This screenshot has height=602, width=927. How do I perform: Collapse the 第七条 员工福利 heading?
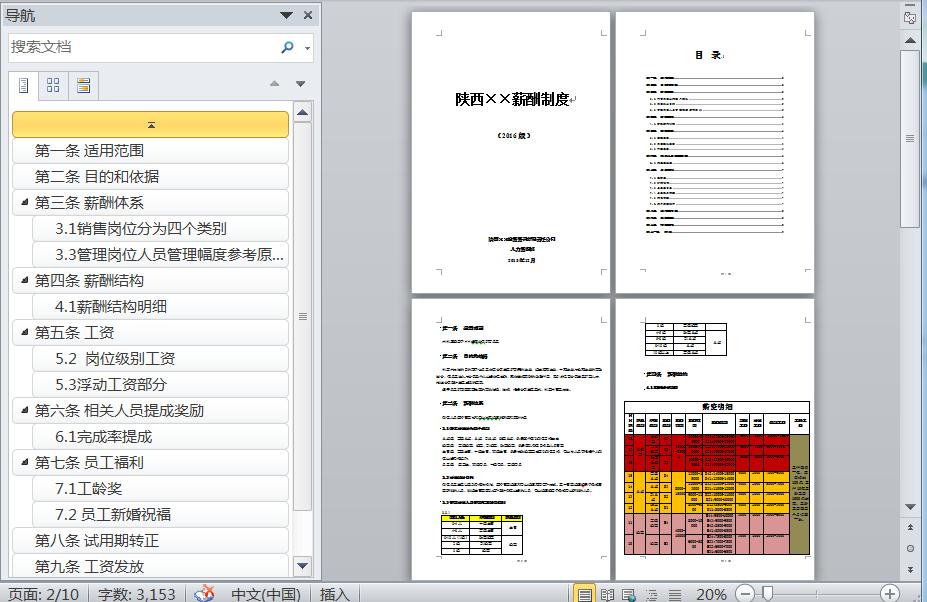click(23, 462)
